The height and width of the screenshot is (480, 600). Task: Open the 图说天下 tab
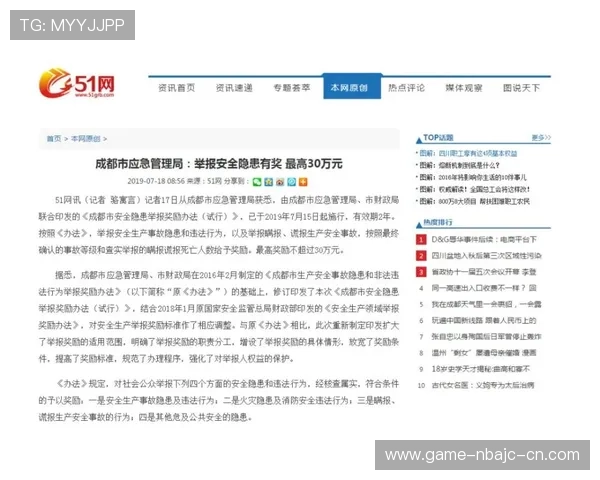coord(521,88)
